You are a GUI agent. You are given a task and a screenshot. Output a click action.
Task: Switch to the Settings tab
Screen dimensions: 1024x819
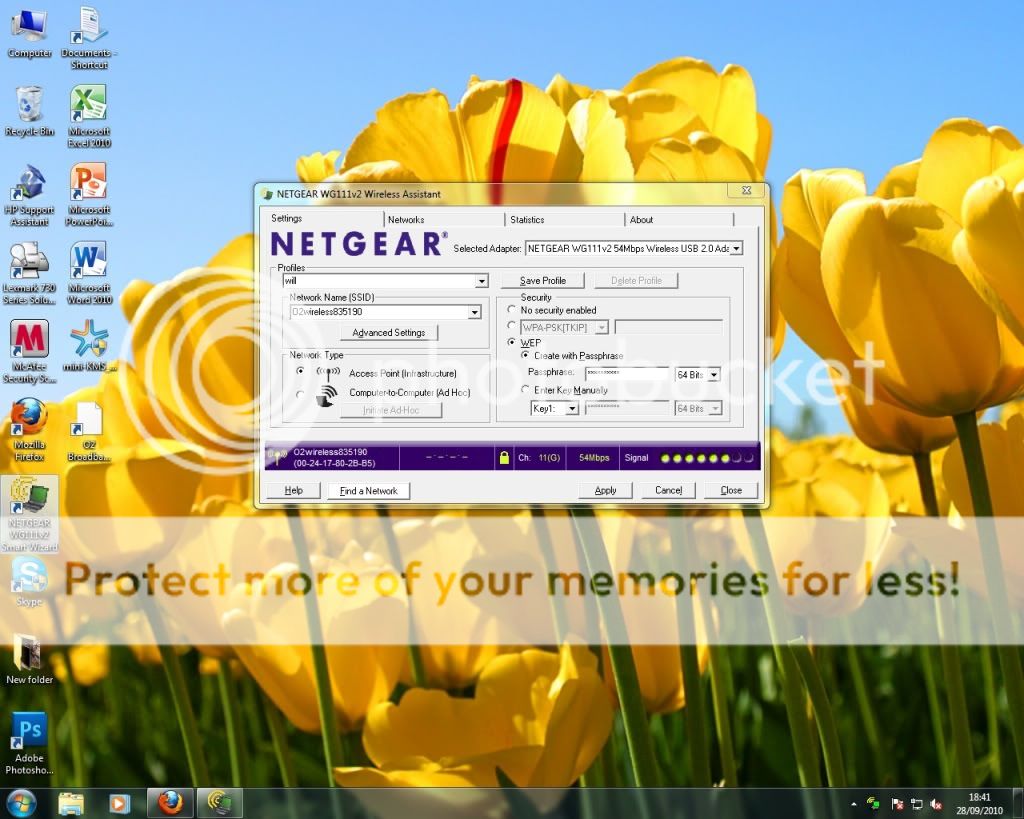(x=287, y=218)
